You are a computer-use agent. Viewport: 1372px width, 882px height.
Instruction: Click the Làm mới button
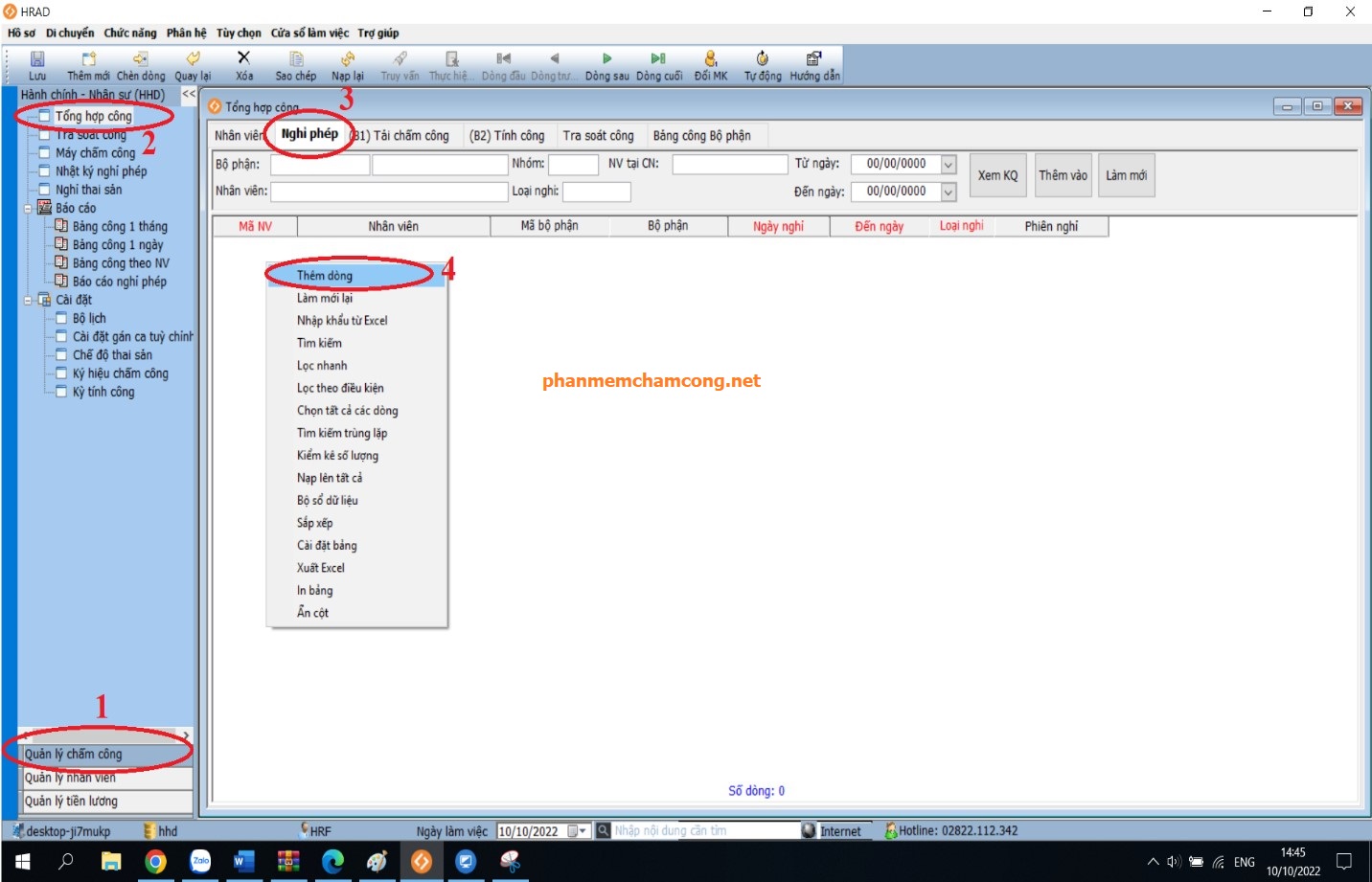point(1127,175)
